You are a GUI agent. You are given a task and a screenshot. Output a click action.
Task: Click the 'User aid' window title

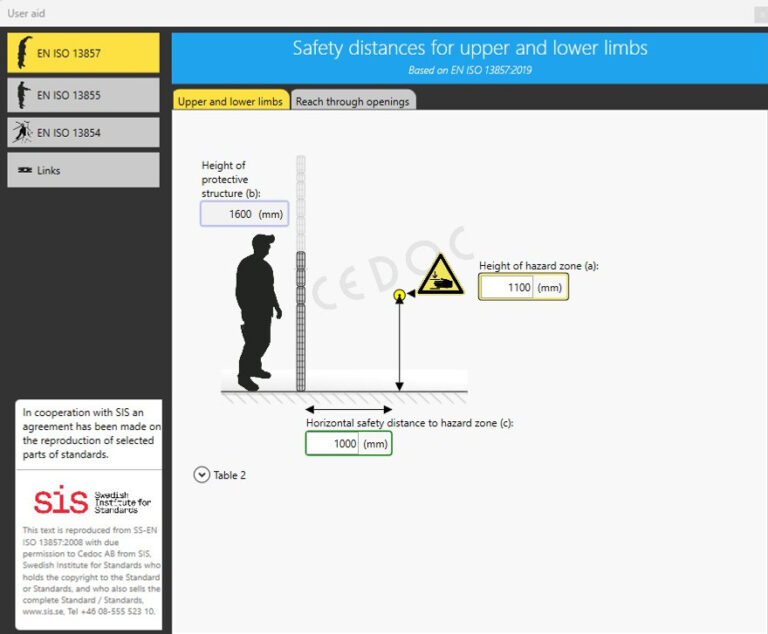pos(26,13)
